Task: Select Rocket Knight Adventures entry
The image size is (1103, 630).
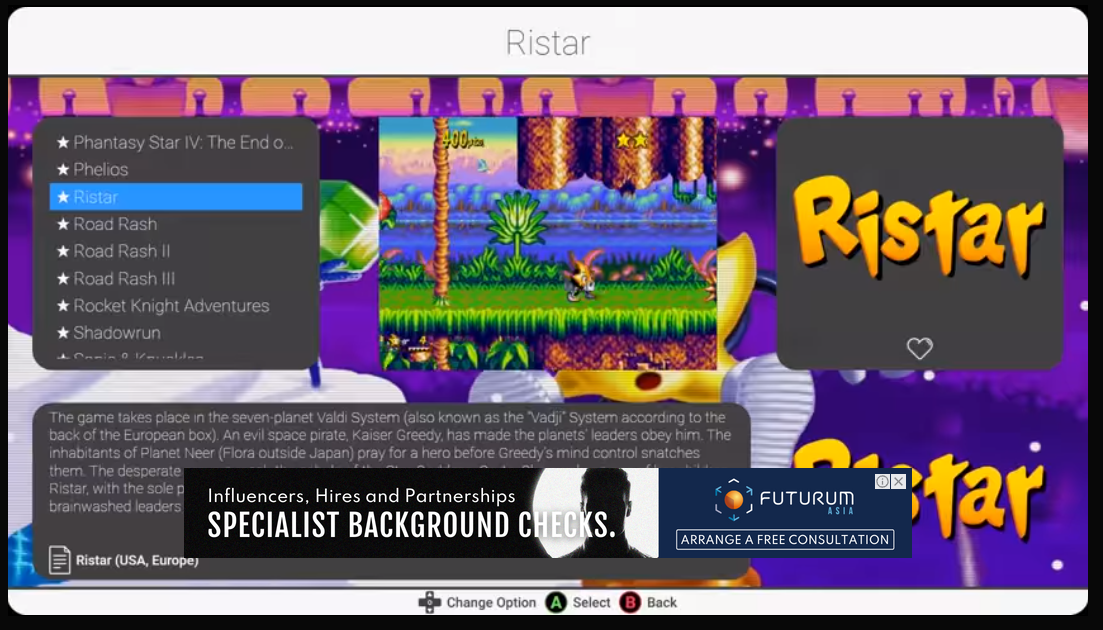Action: [x=175, y=306]
